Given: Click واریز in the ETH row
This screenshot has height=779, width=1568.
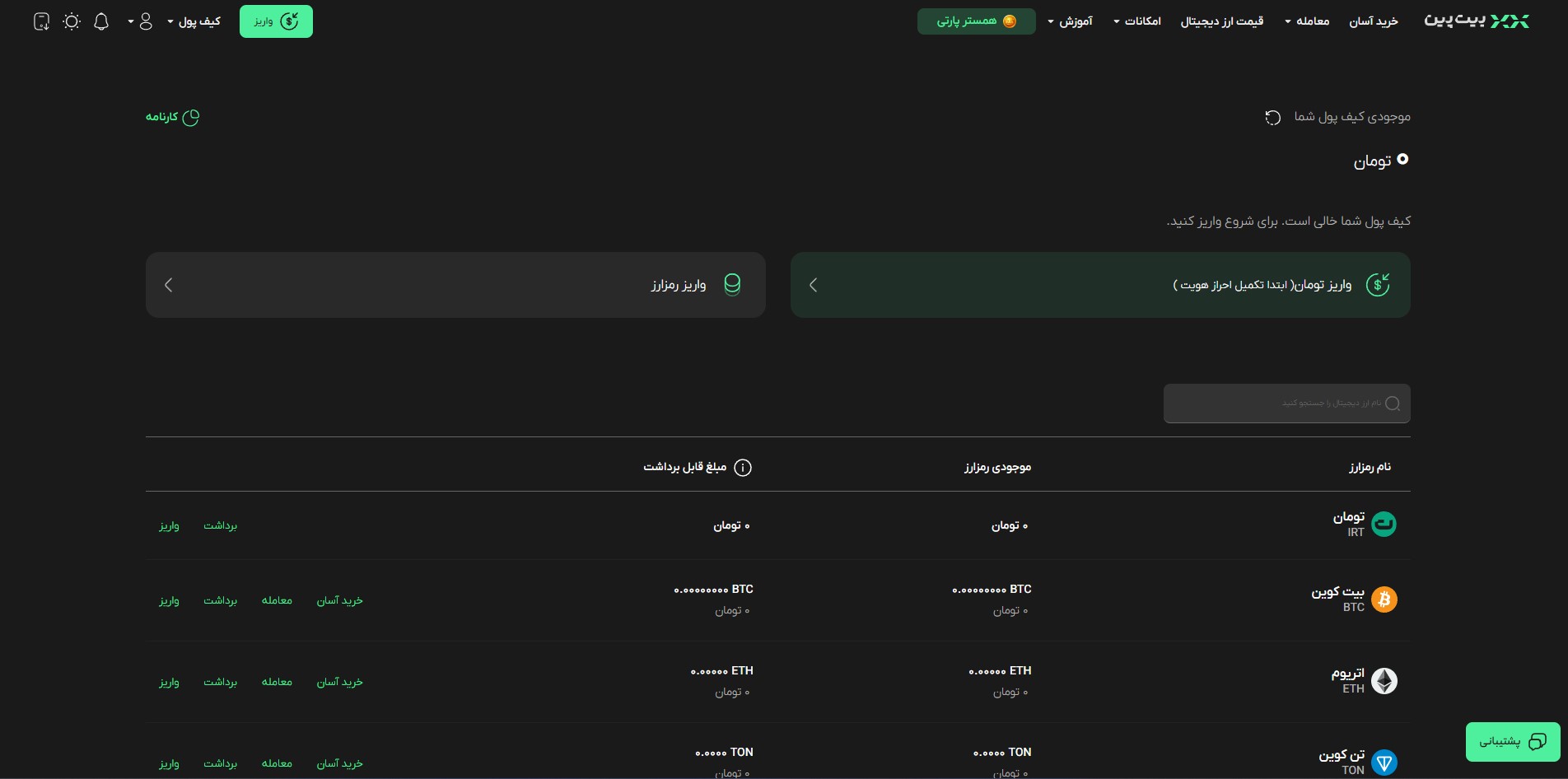Looking at the screenshot, I should point(169,682).
